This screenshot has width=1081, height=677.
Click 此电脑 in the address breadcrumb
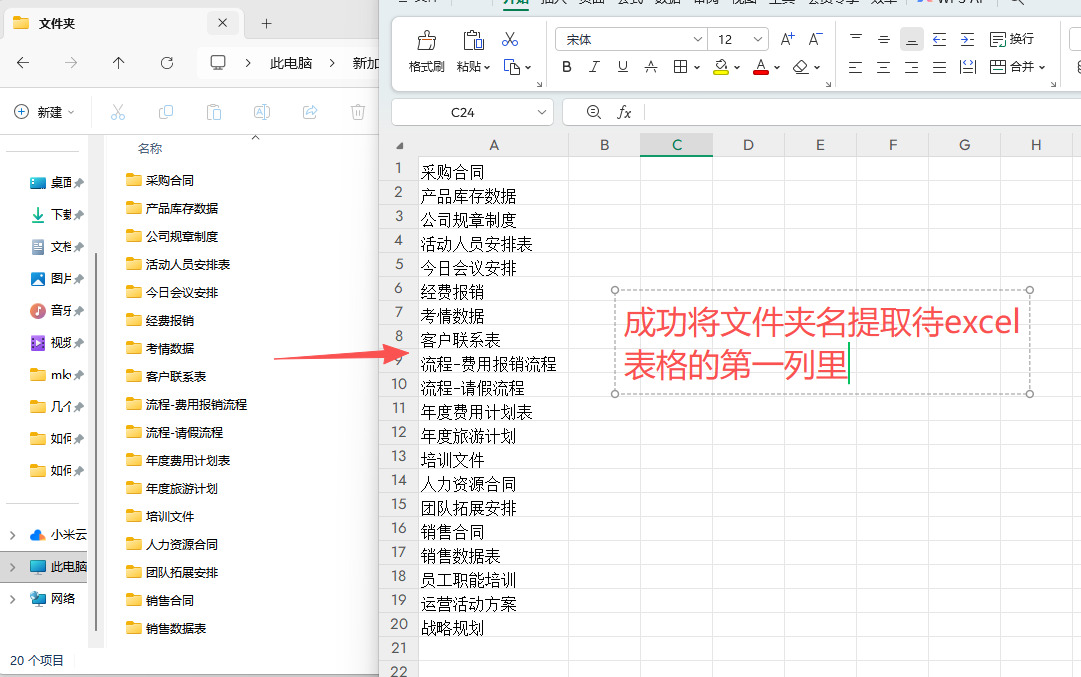click(x=290, y=63)
